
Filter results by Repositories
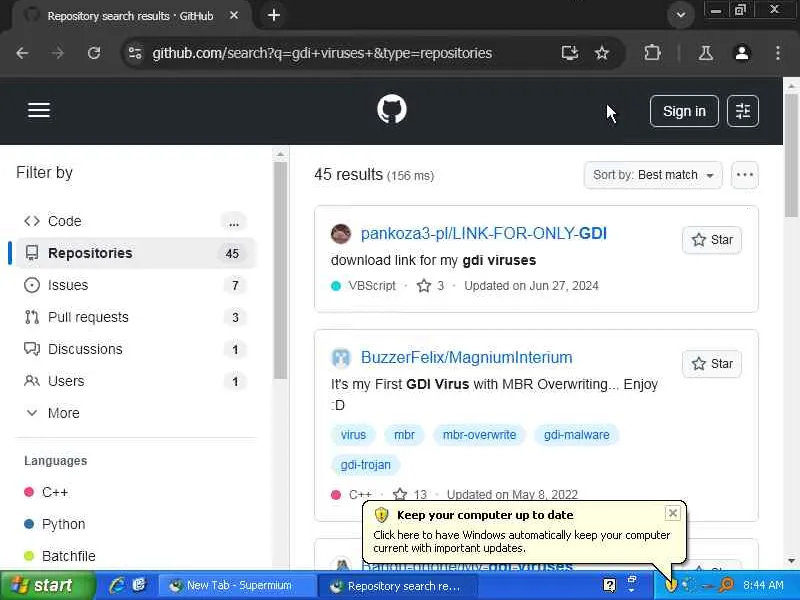(x=133, y=253)
